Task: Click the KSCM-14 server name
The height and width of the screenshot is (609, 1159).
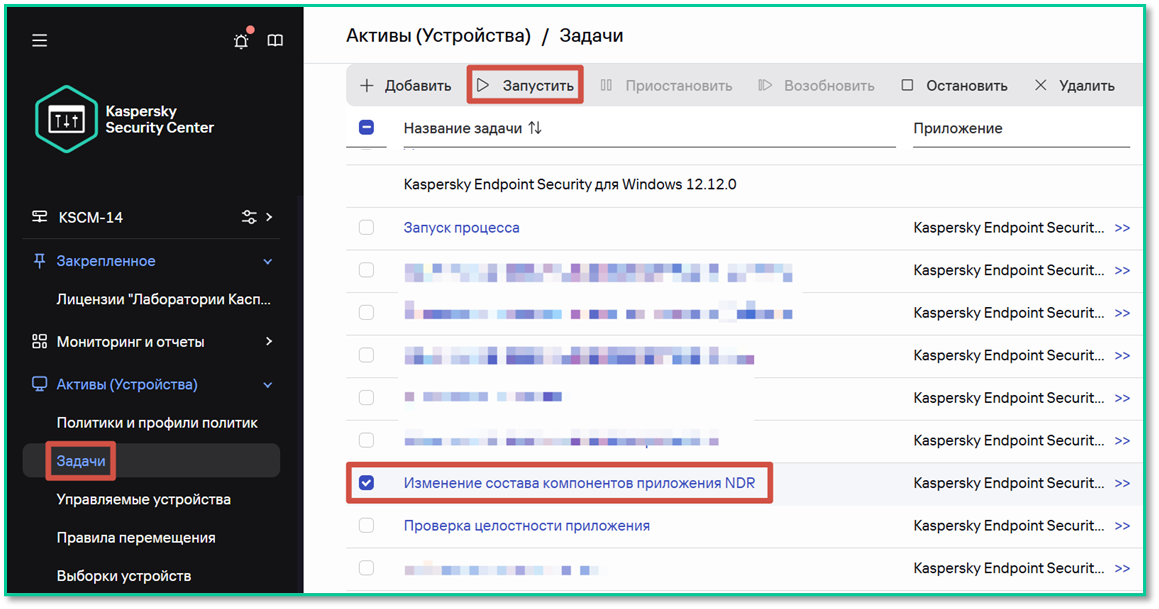Action: tap(91, 217)
